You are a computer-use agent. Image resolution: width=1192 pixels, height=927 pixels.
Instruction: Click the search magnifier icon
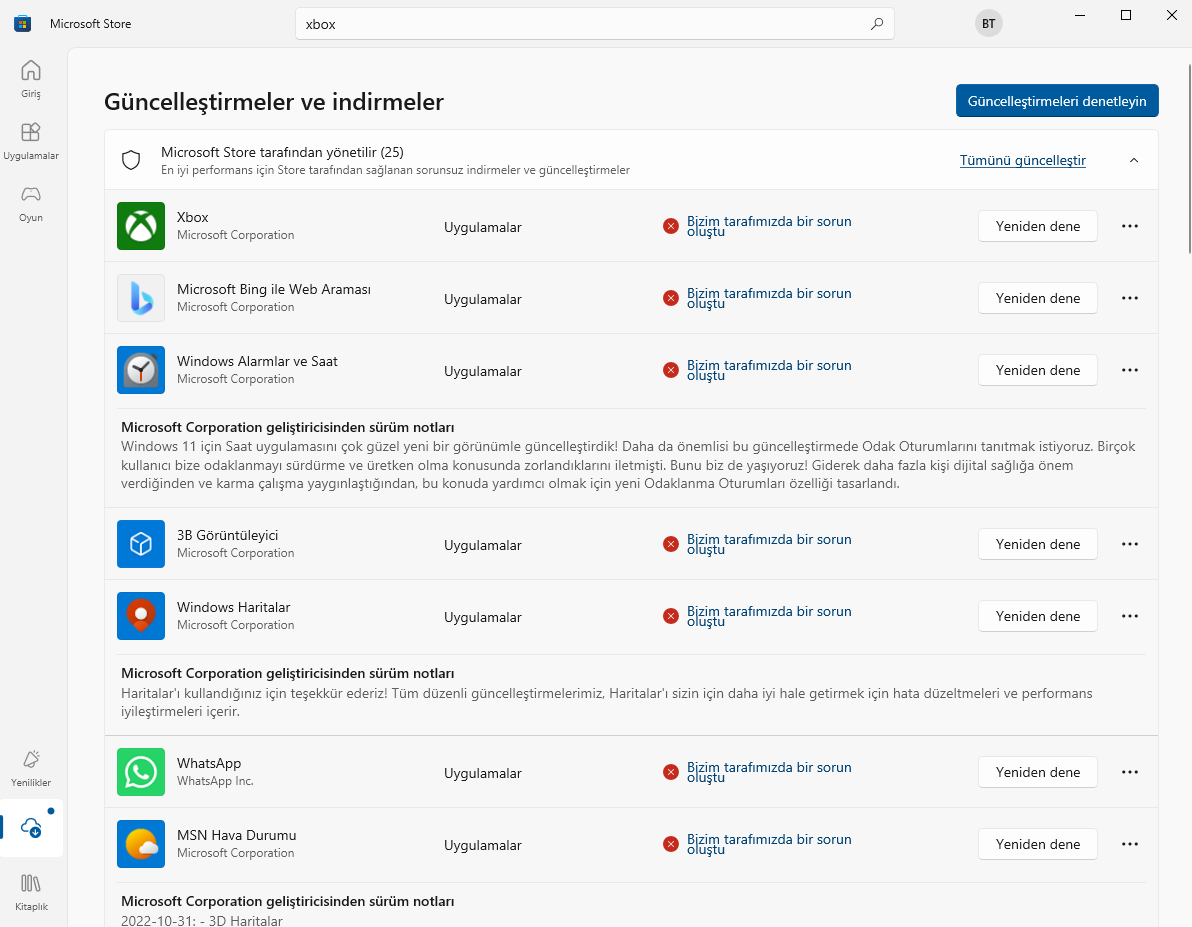(x=877, y=24)
